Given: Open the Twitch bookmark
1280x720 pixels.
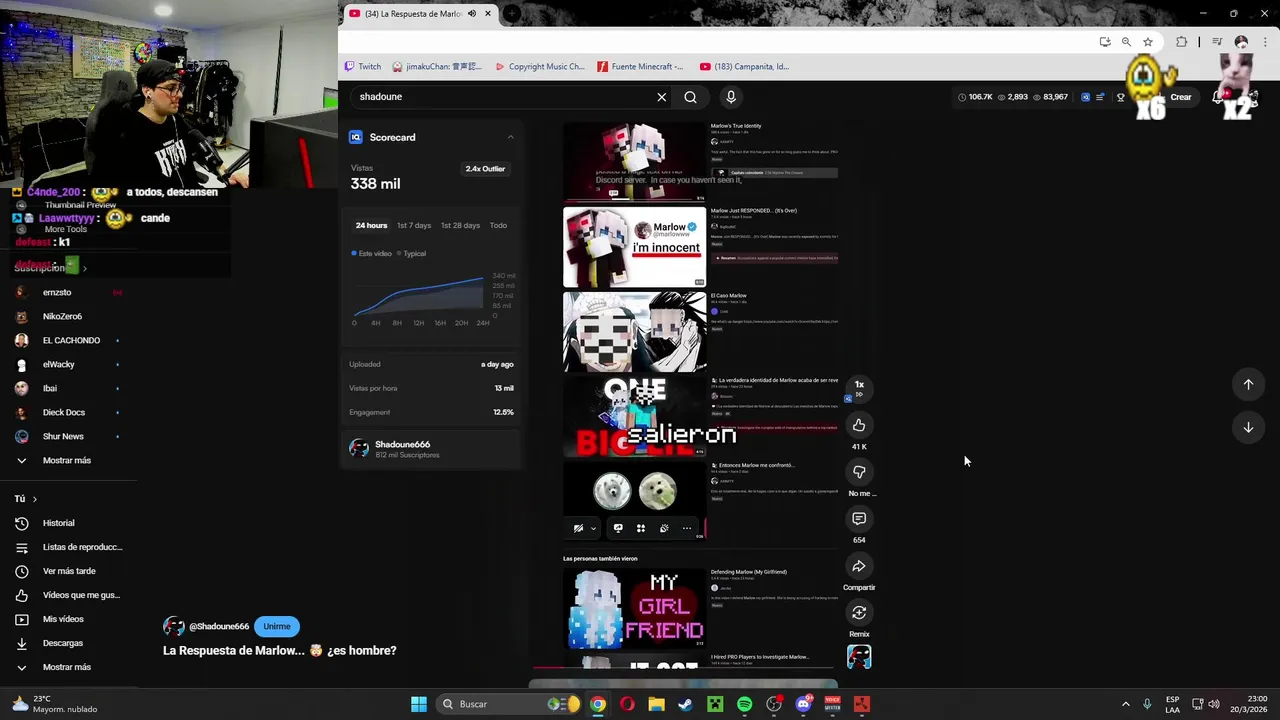Looking at the screenshot, I should [362, 67].
